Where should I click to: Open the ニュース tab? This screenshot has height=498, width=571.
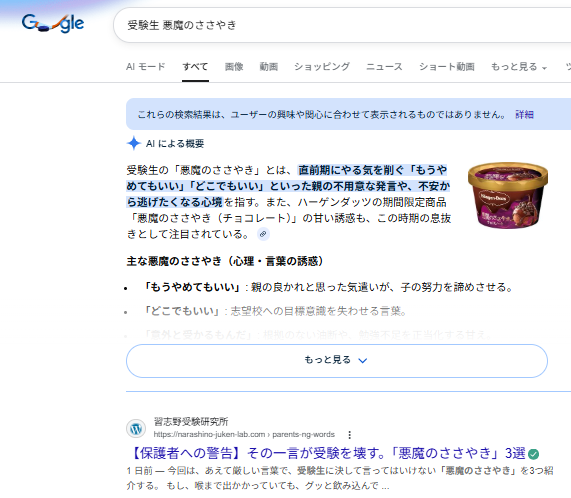click(384, 67)
